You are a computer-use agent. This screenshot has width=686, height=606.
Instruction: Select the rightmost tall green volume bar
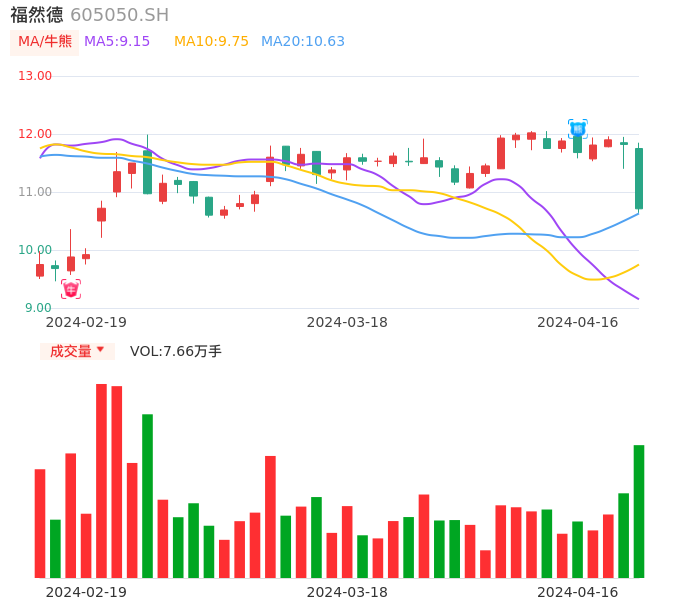pyautogui.click(x=639, y=511)
